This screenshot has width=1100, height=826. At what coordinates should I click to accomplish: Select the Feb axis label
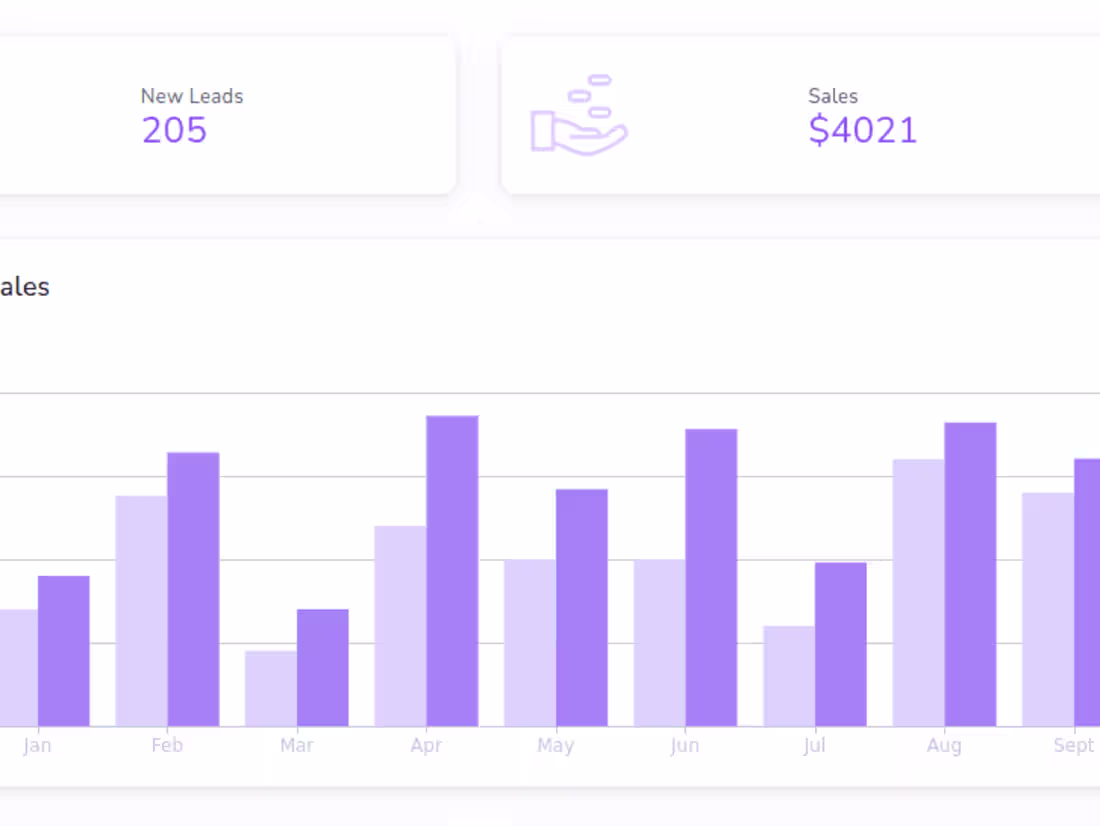167,745
